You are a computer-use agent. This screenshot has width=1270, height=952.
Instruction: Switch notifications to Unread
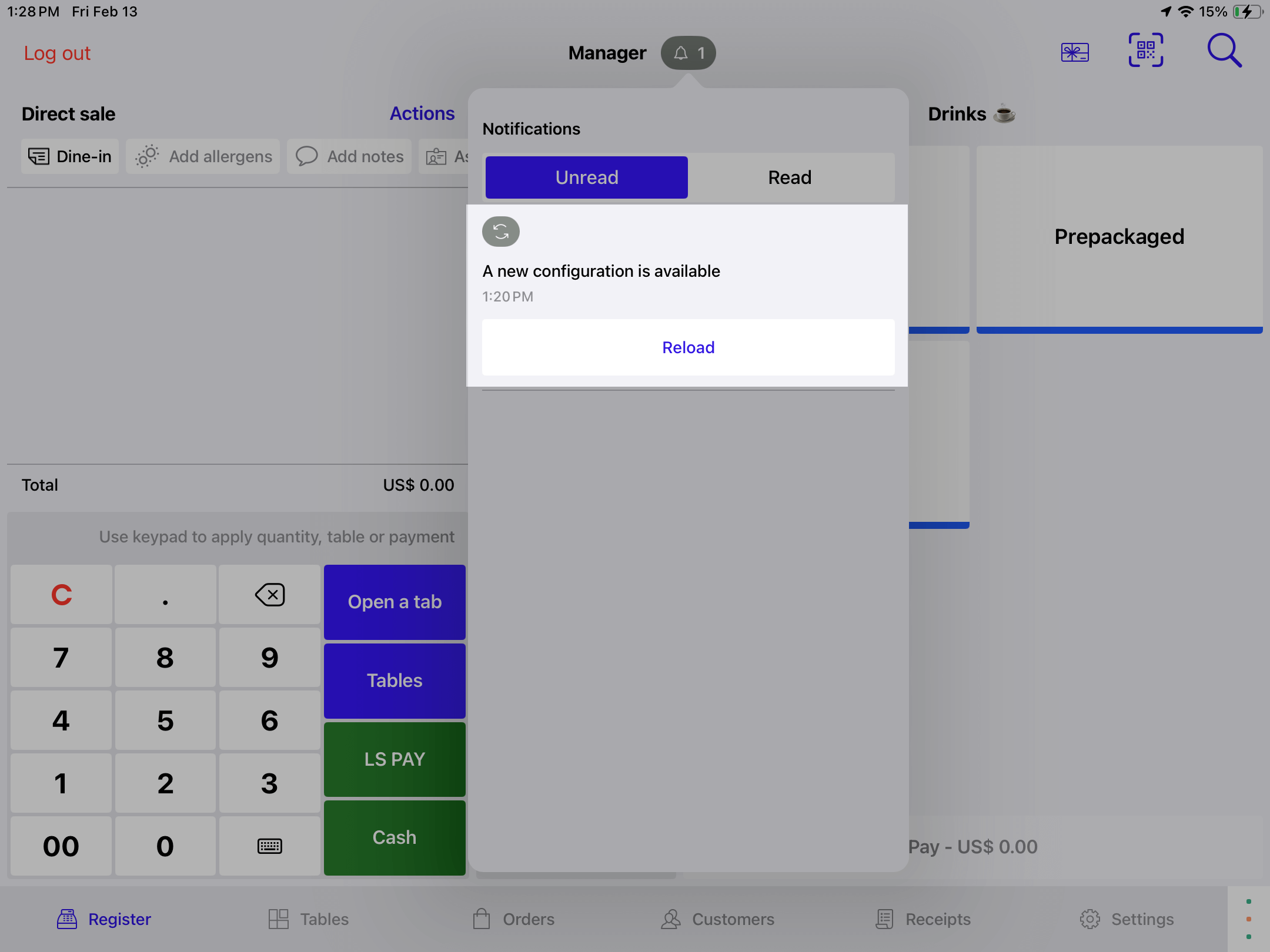click(586, 177)
